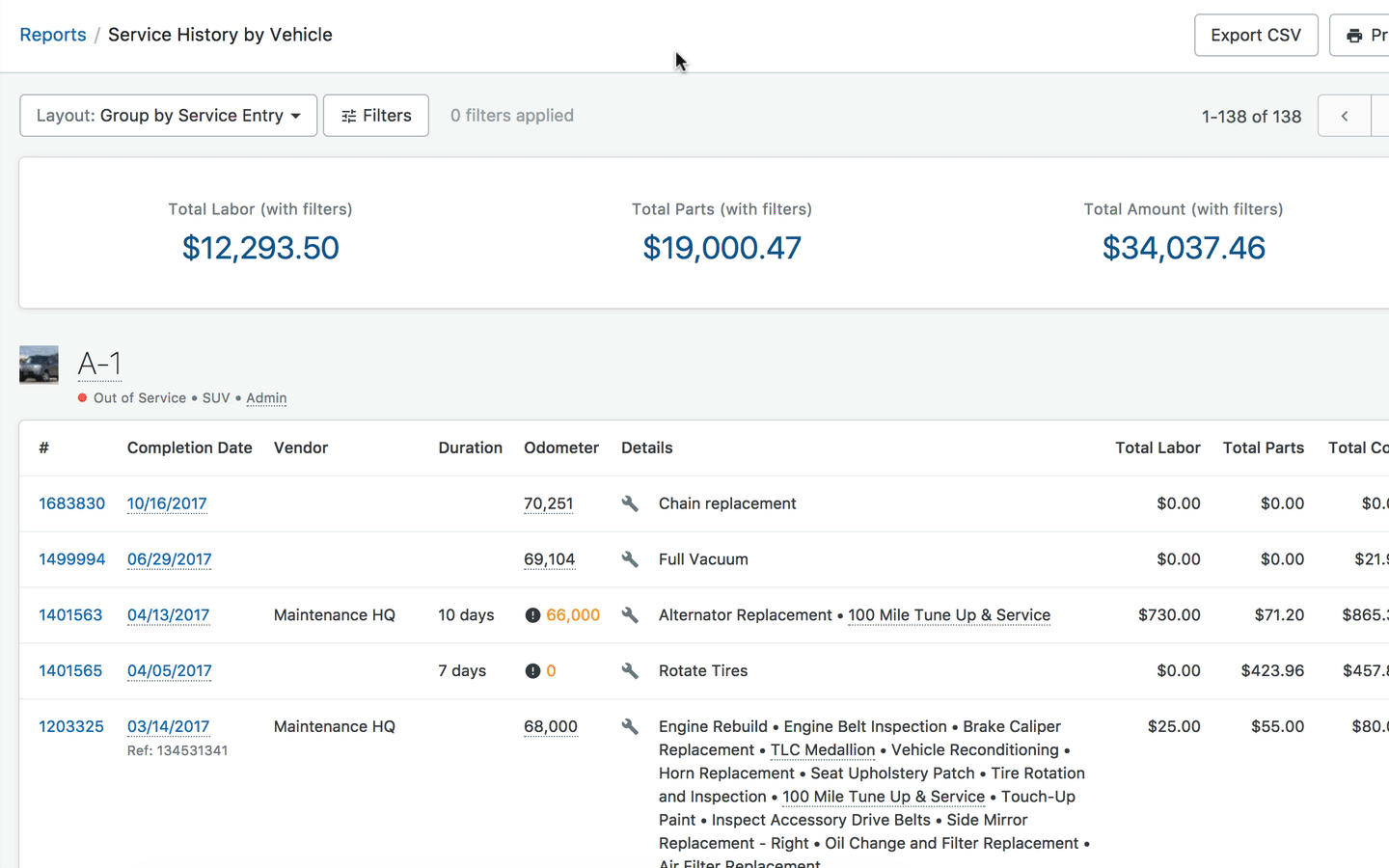Click wrench icon beside Rotate Tires

click(630, 671)
